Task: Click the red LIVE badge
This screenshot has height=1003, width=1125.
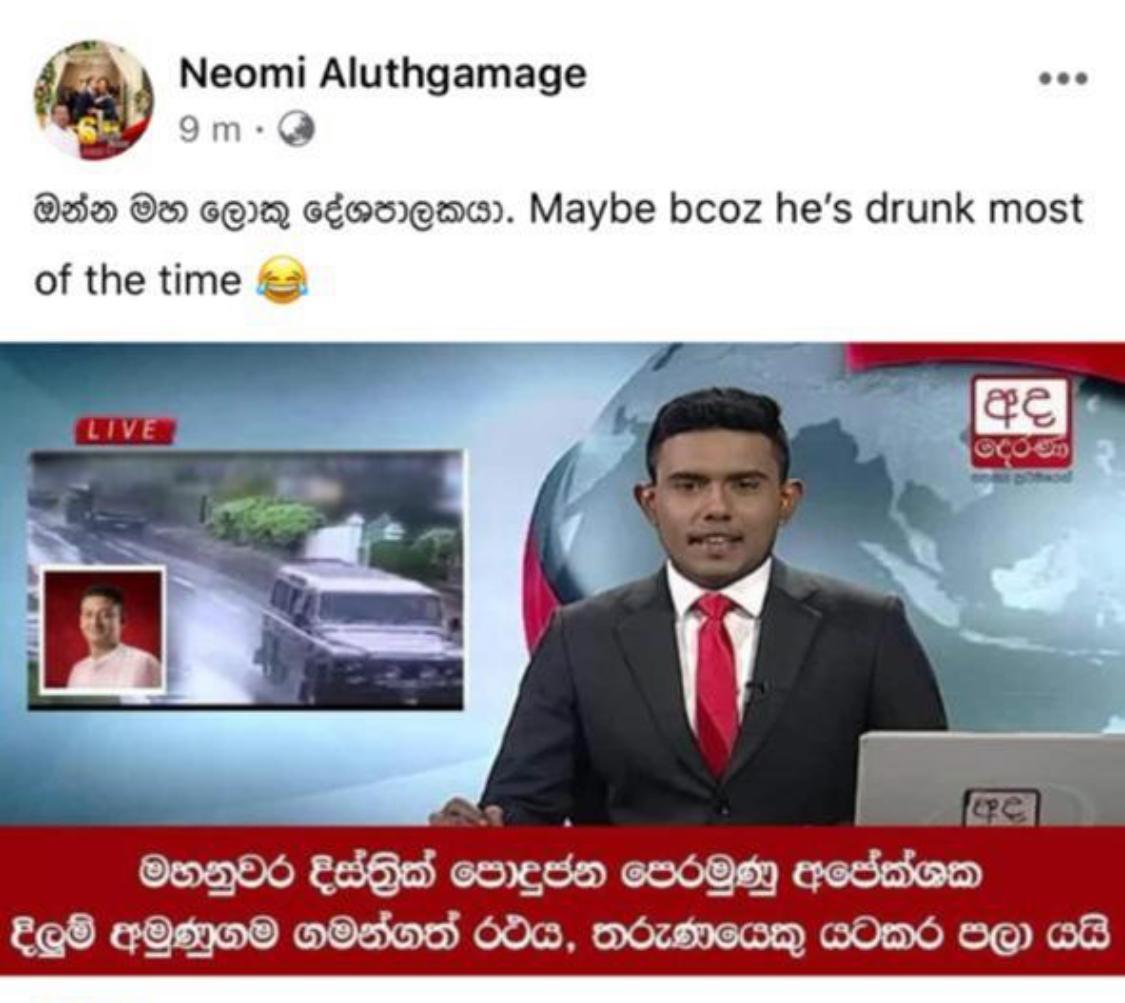Action: (125, 430)
